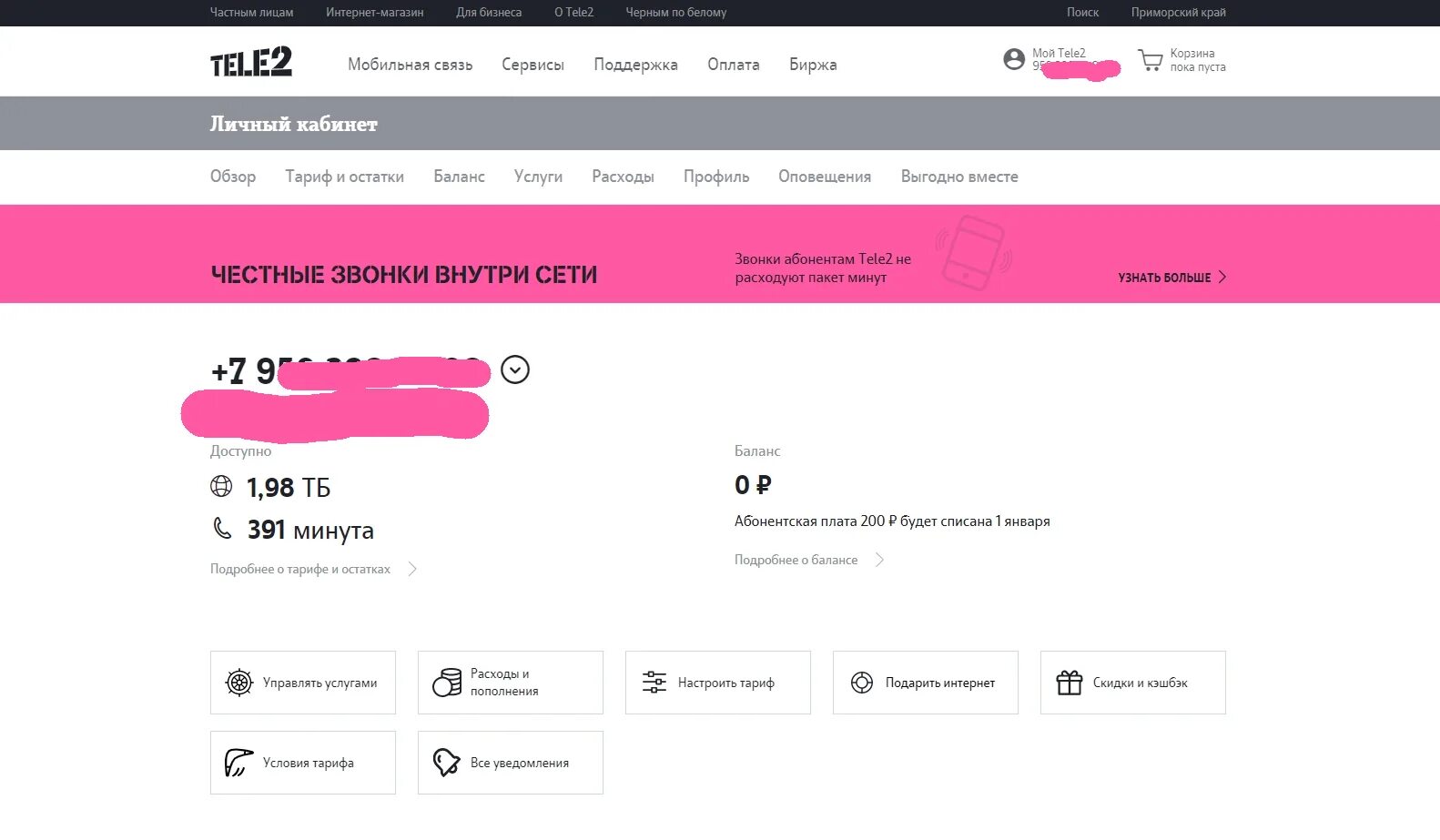The width and height of the screenshot is (1440, 840).
Task: Open Подробнее о тарифе и остатках link
Action: click(300, 569)
